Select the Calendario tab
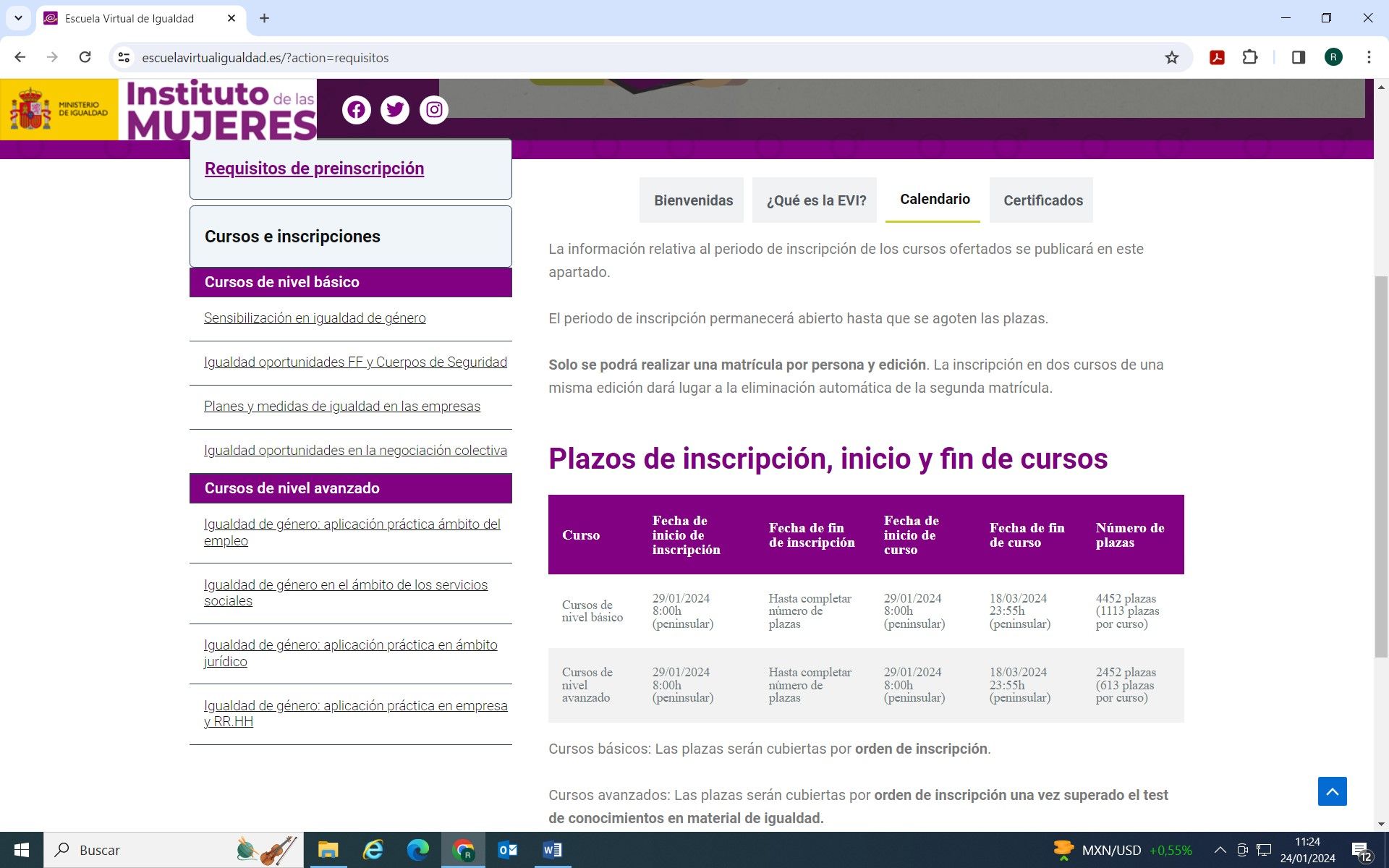This screenshot has height=868, width=1389. (934, 199)
